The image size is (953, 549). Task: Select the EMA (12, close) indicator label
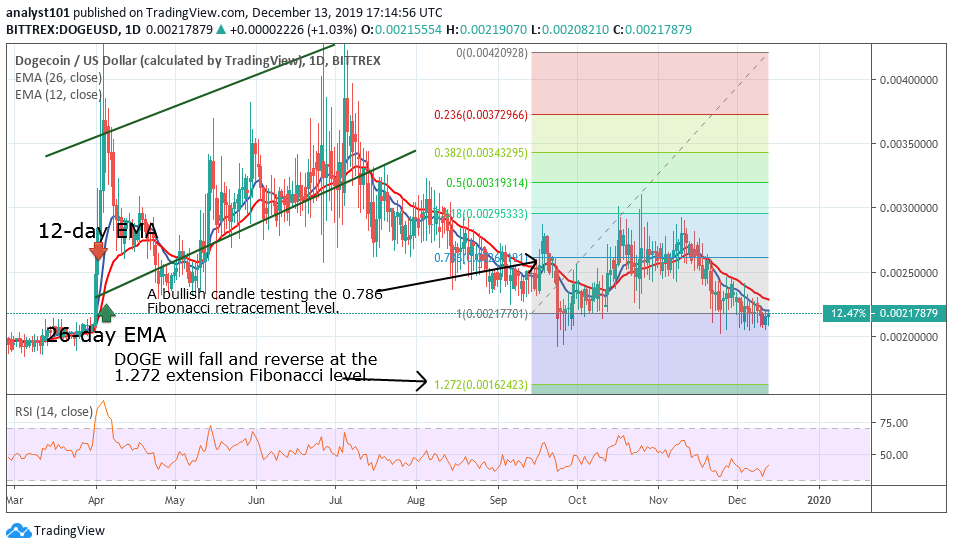click(58, 95)
